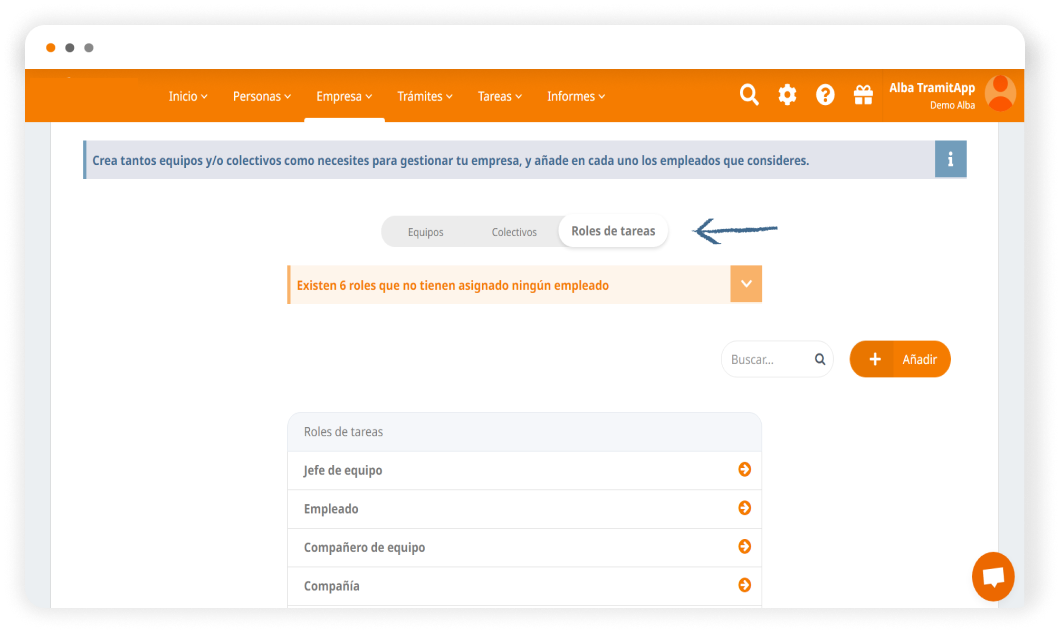The width and height of the screenshot is (1061, 633).
Task: Open the chat support bubble
Action: pyautogui.click(x=993, y=577)
